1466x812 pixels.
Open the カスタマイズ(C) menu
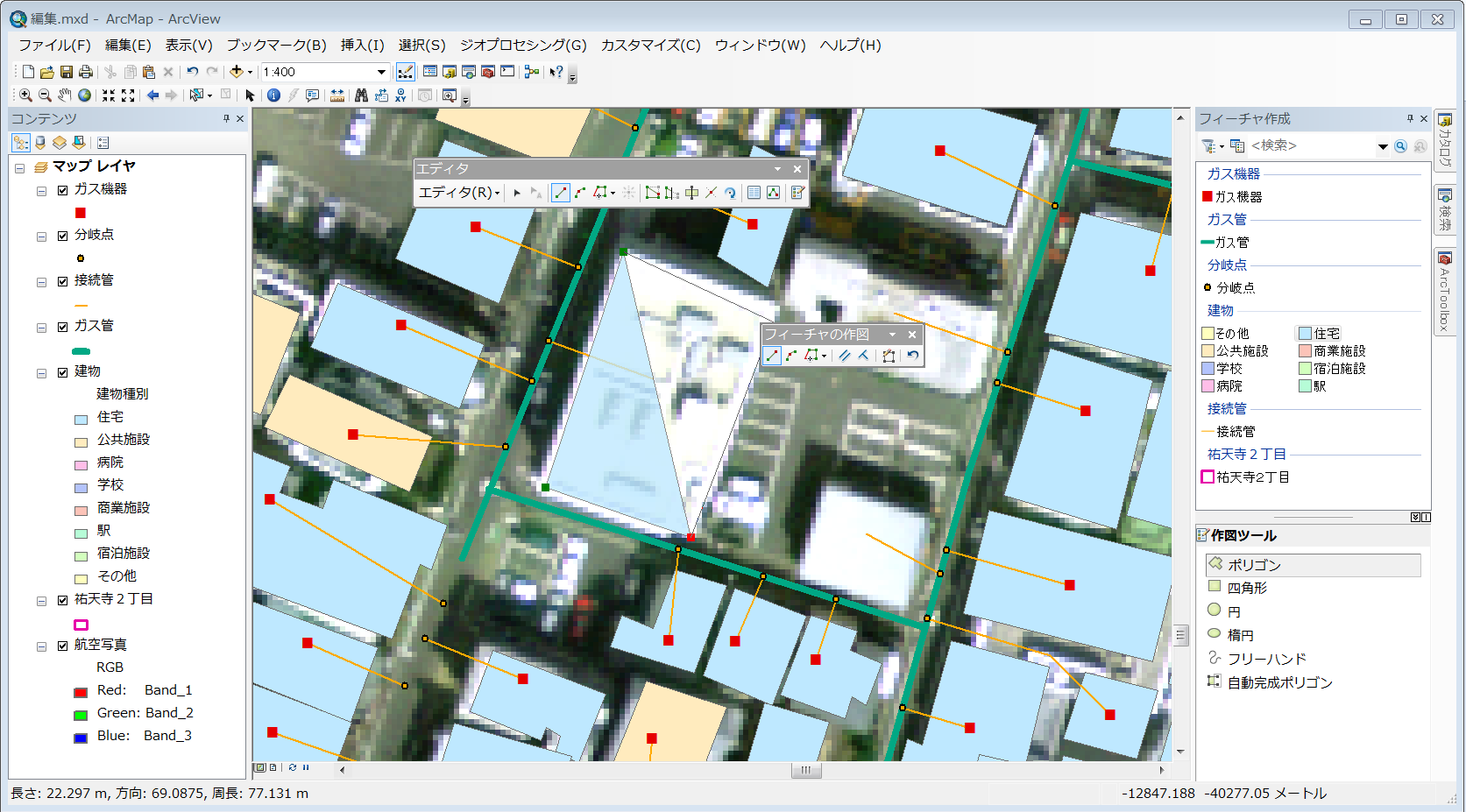(650, 45)
